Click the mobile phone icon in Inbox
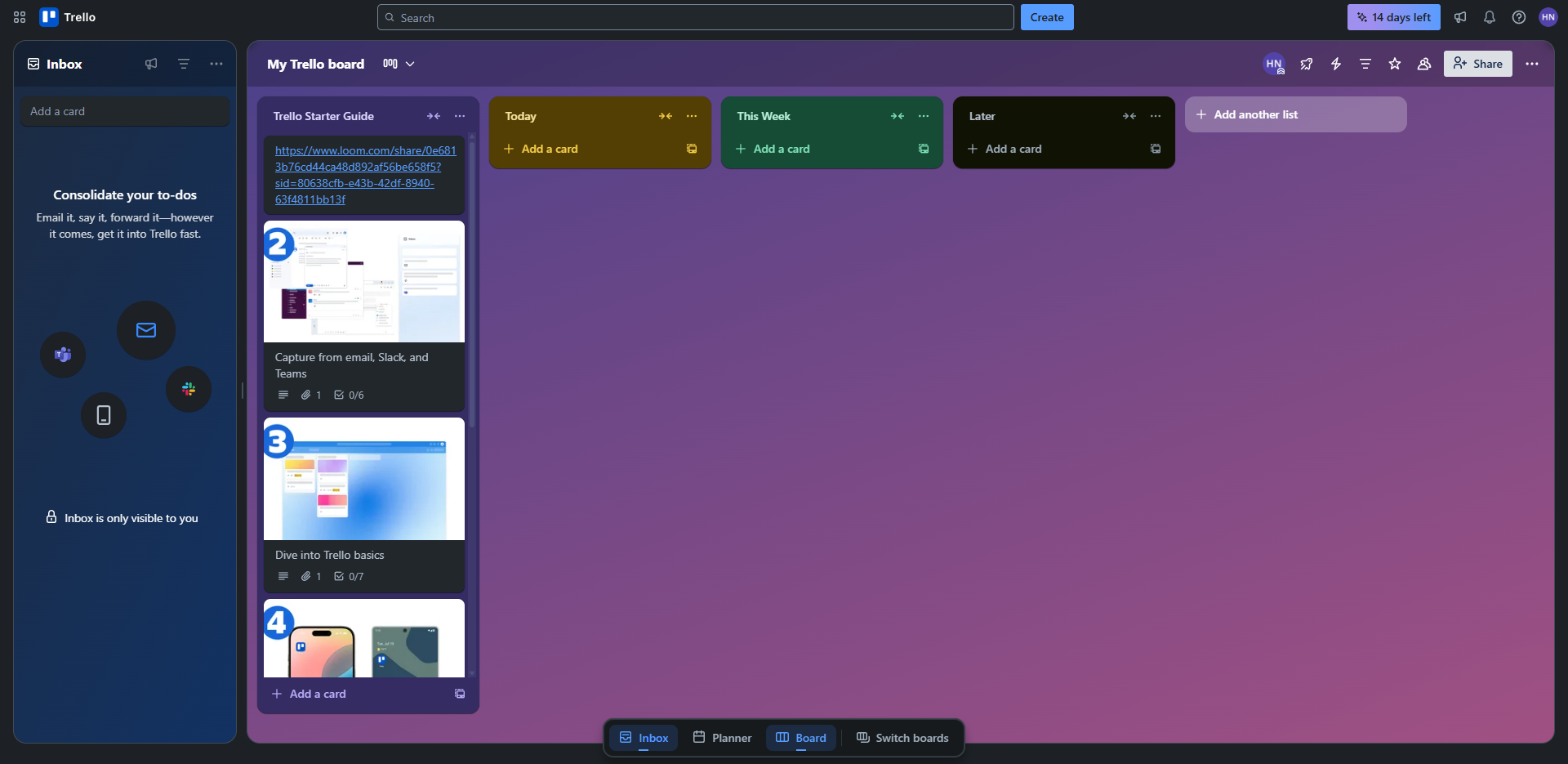Viewport: 1568px width, 764px height. [x=104, y=415]
